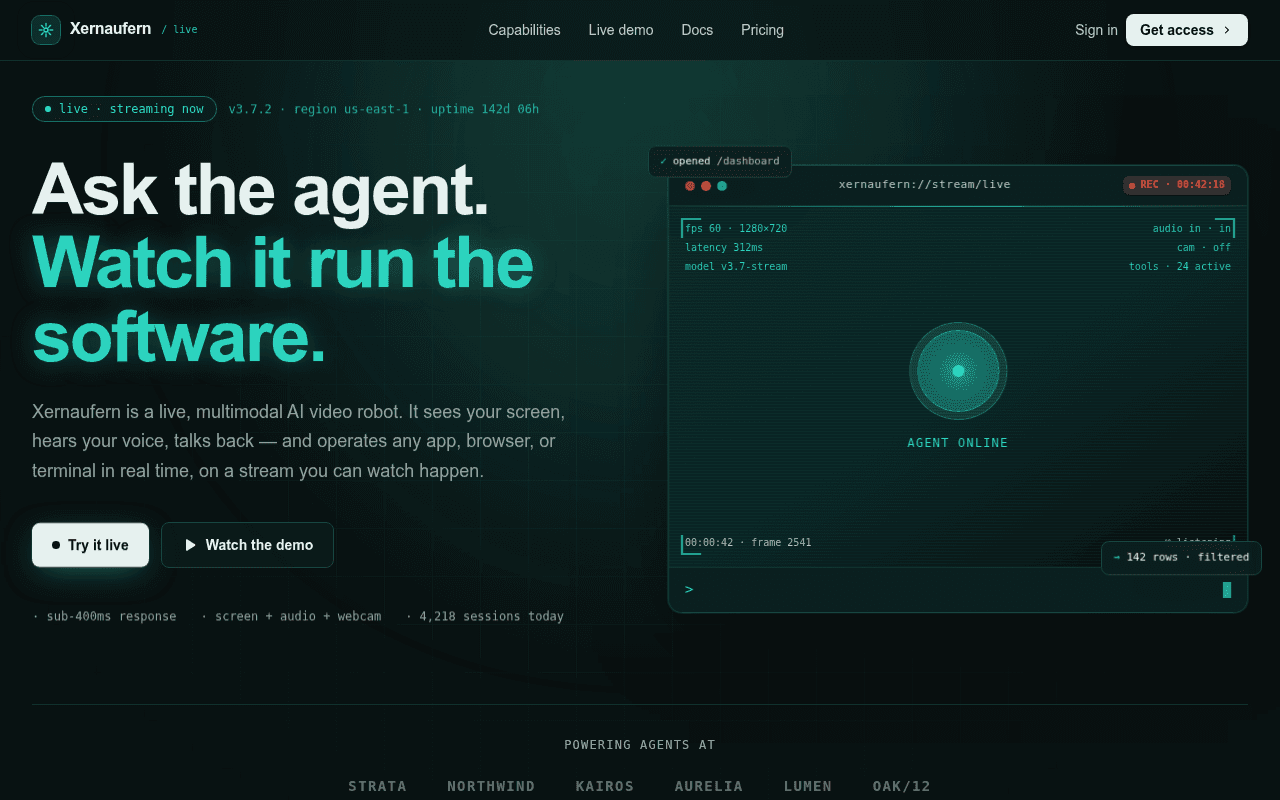Click the terminal prompt input line
The width and height of the screenshot is (1280, 800).
point(957,589)
